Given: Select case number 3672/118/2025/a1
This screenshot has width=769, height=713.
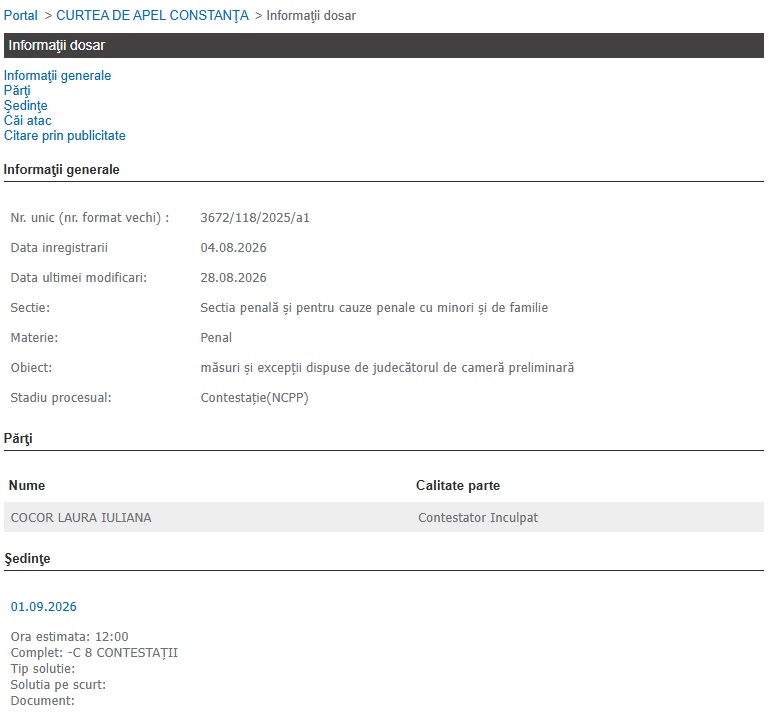Looking at the screenshot, I should pyautogui.click(x=255, y=218).
